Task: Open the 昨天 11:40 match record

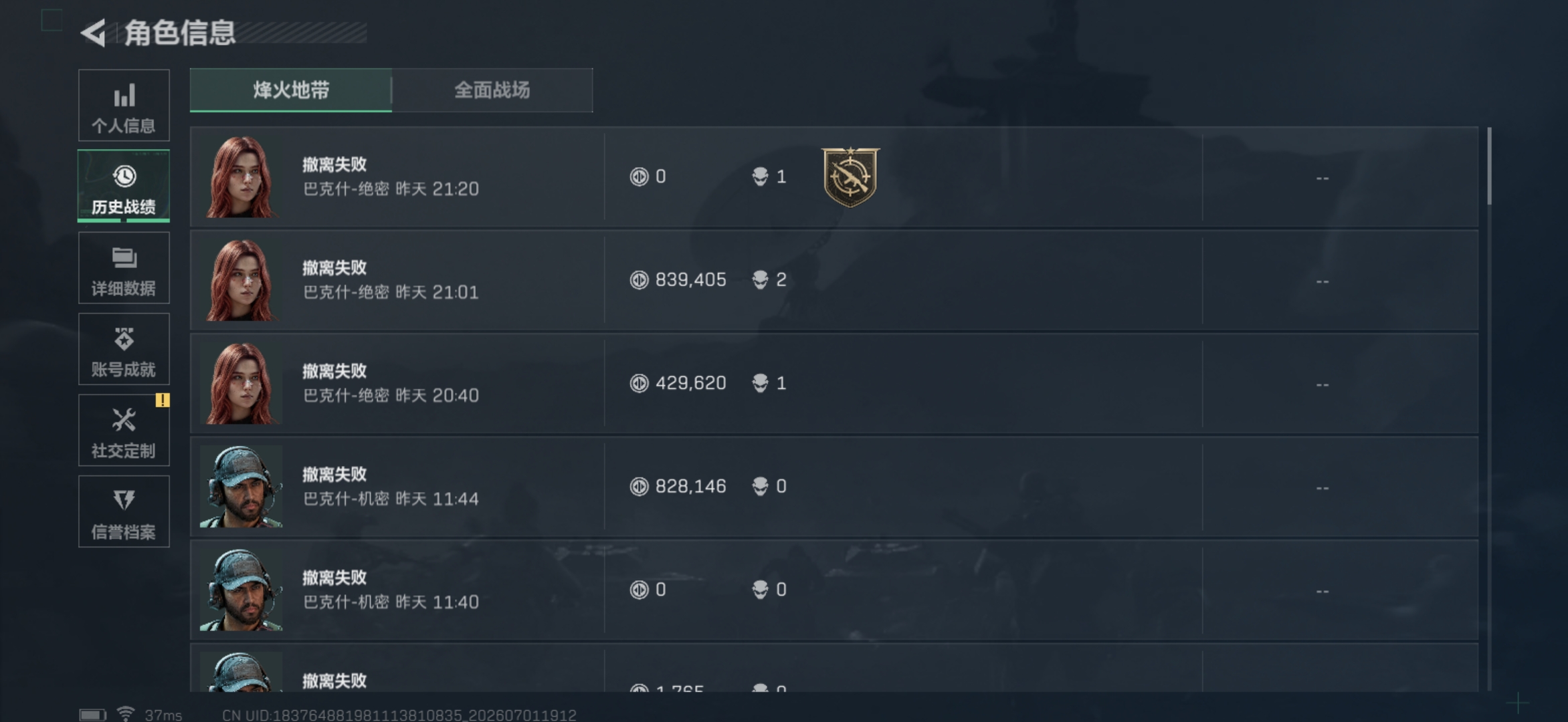Action: pos(834,590)
